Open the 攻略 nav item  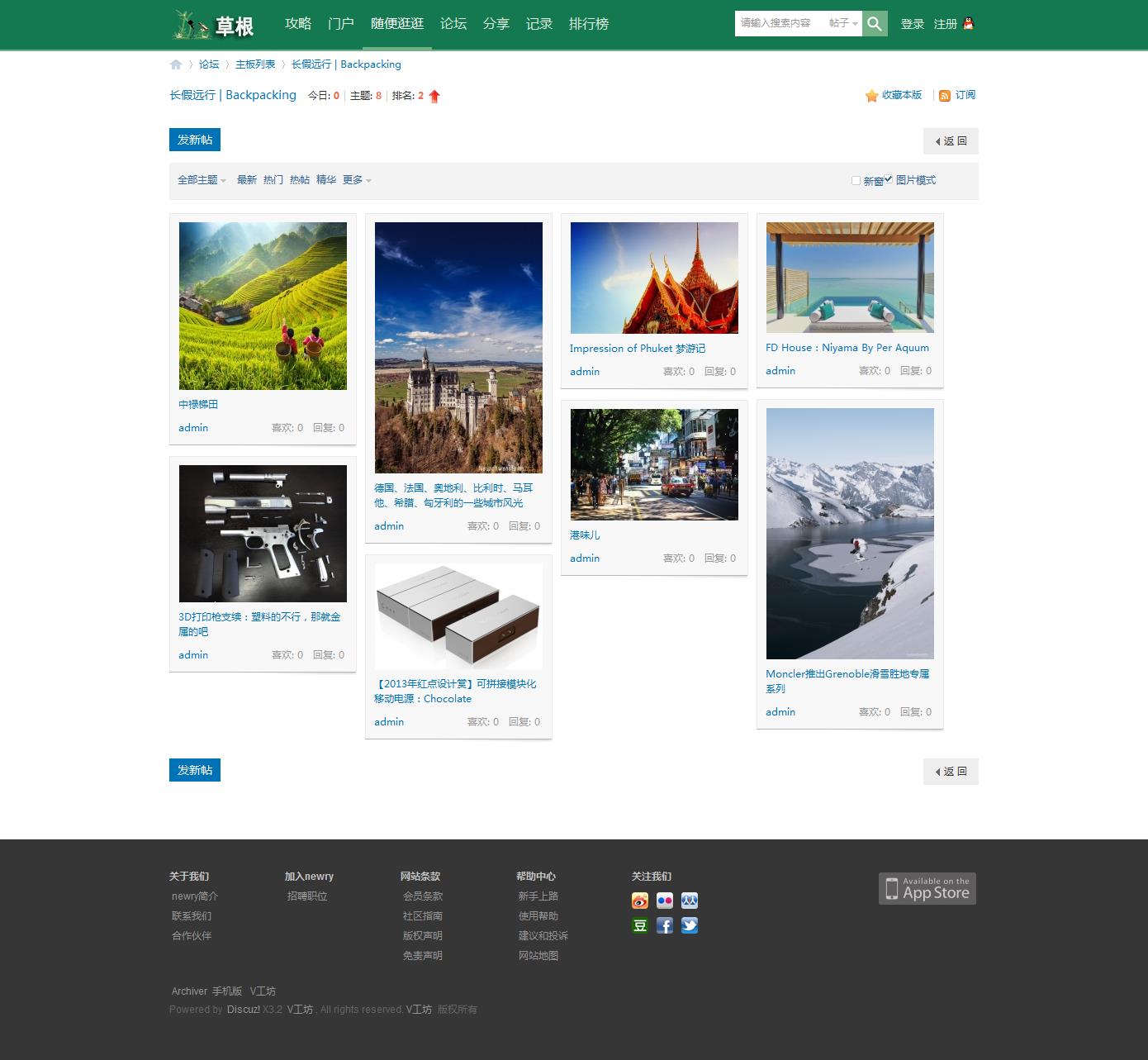pos(298,24)
